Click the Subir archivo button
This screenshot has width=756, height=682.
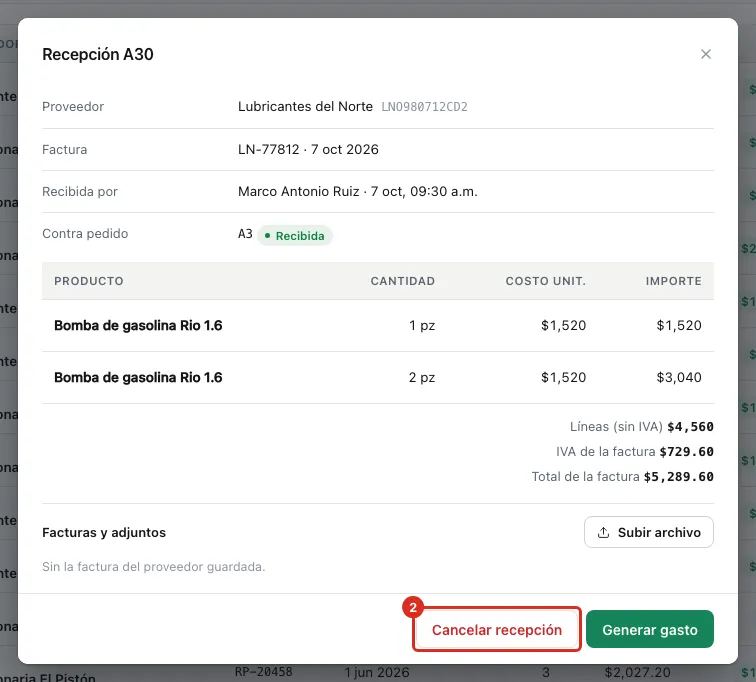click(648, 532)
